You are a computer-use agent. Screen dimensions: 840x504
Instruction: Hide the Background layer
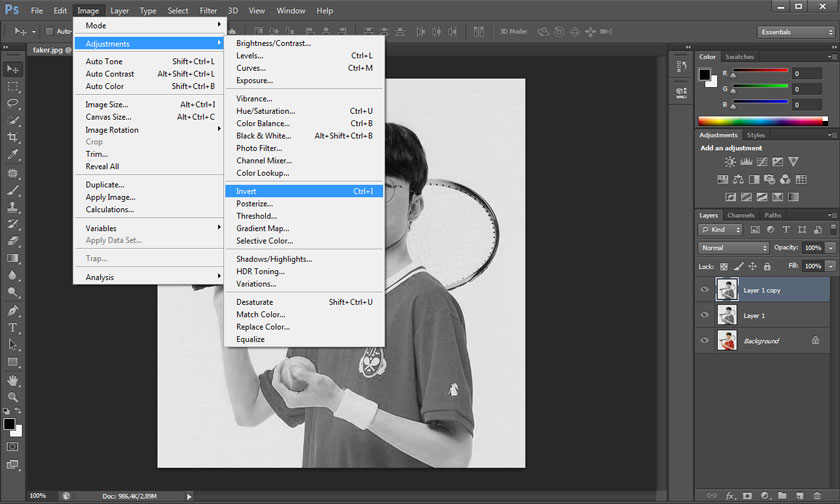(x=705, y=340)
